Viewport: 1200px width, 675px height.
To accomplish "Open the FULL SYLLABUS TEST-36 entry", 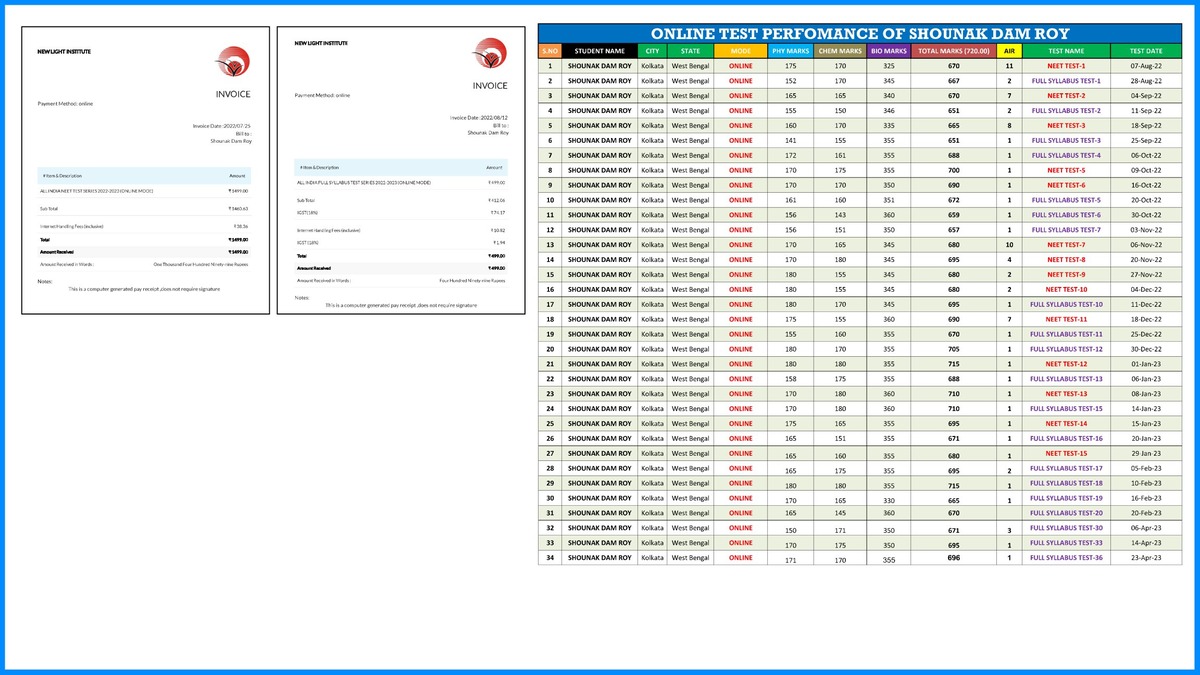I will (1066, 558).
